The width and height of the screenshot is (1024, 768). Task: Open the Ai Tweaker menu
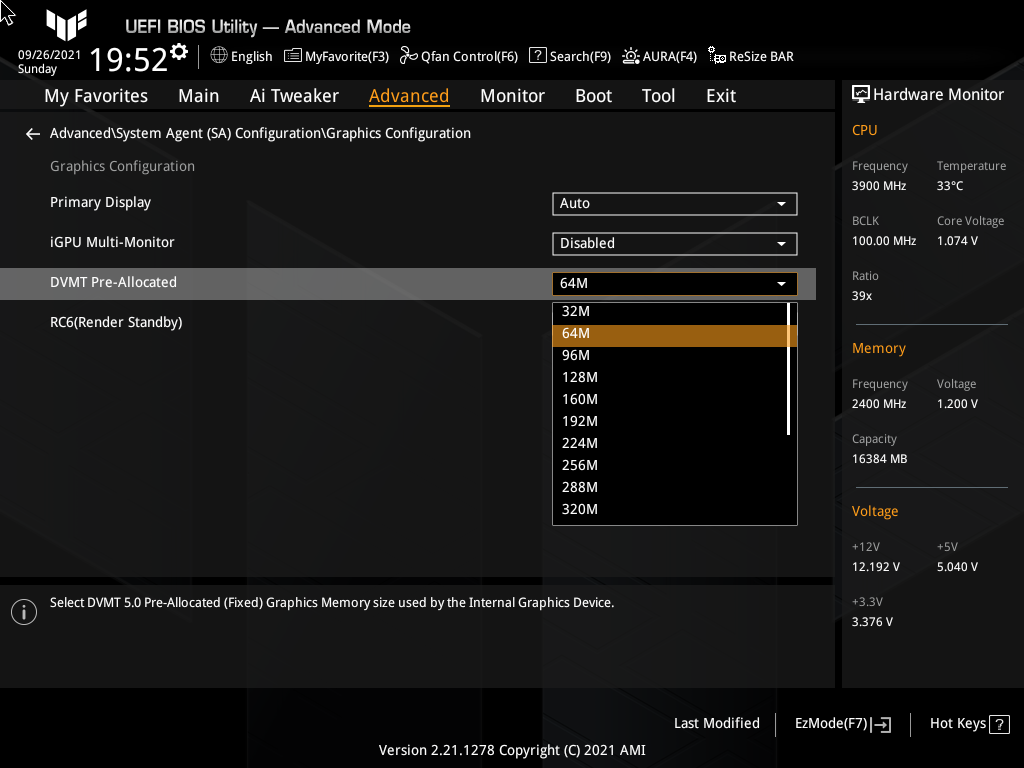tap(294, 95)
